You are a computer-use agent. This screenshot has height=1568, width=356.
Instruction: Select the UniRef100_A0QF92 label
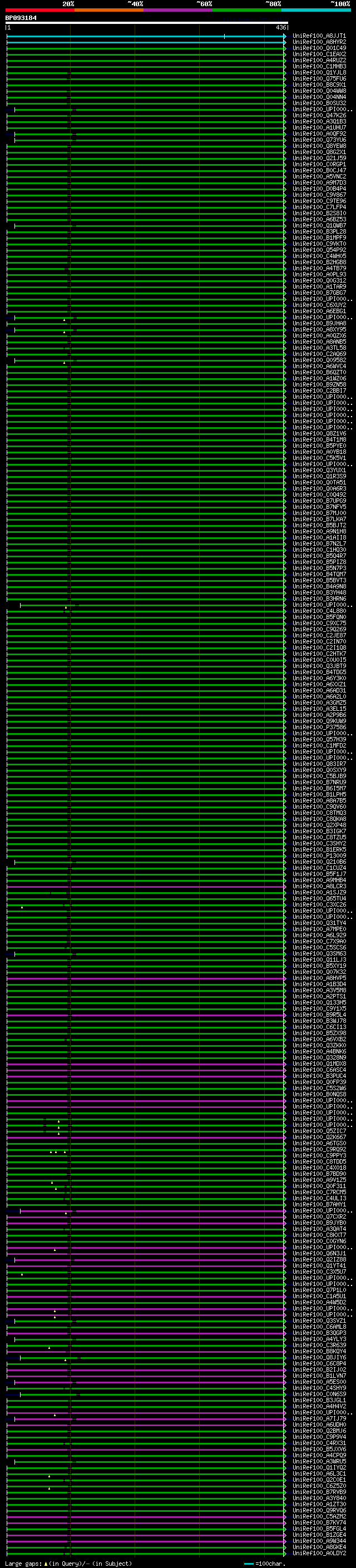pyautogui.click(x=319, y=134)
